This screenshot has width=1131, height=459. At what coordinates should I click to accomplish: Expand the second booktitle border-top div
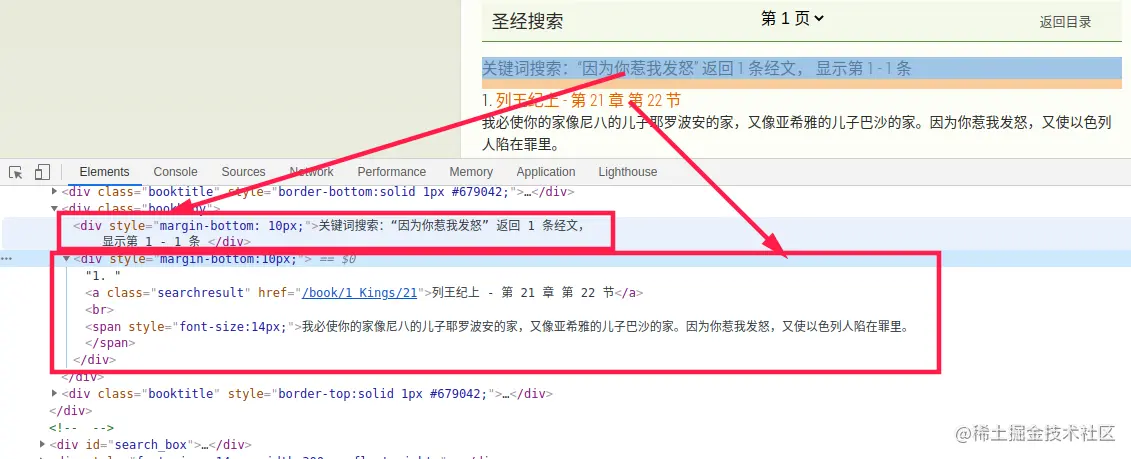[55, 393]
